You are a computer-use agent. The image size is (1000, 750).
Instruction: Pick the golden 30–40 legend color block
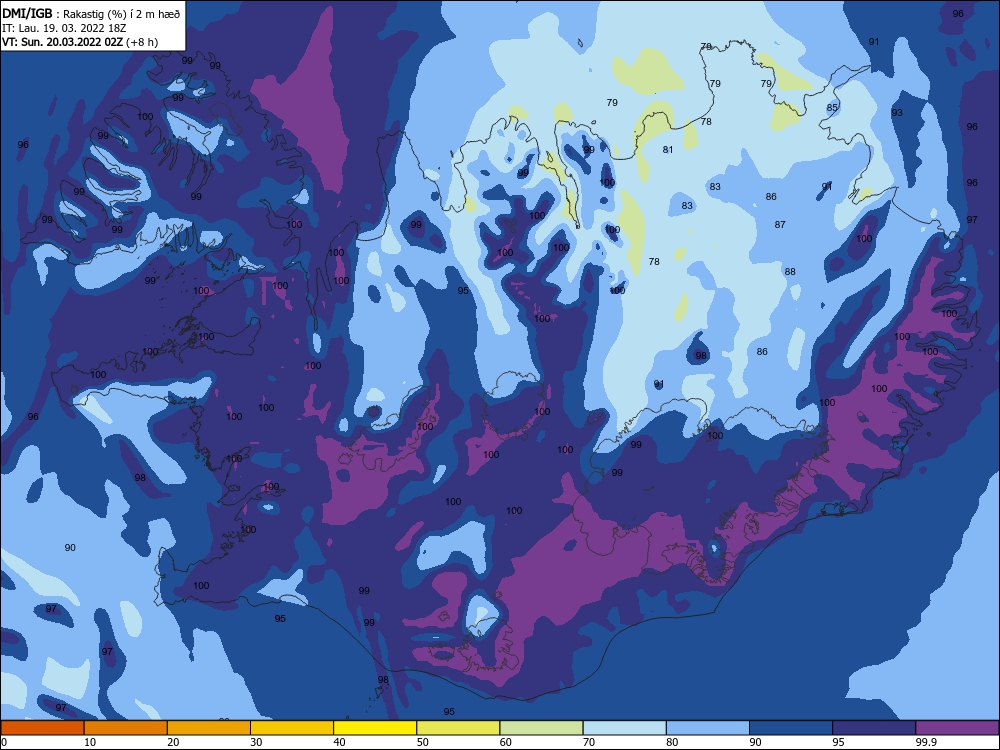click(292, 728)
